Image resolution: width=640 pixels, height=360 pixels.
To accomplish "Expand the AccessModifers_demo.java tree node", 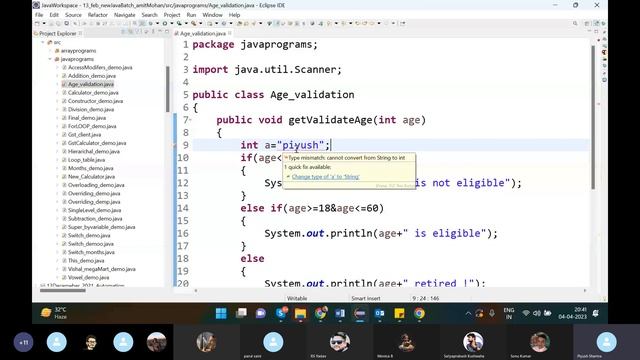I will [x=57, y=67].
